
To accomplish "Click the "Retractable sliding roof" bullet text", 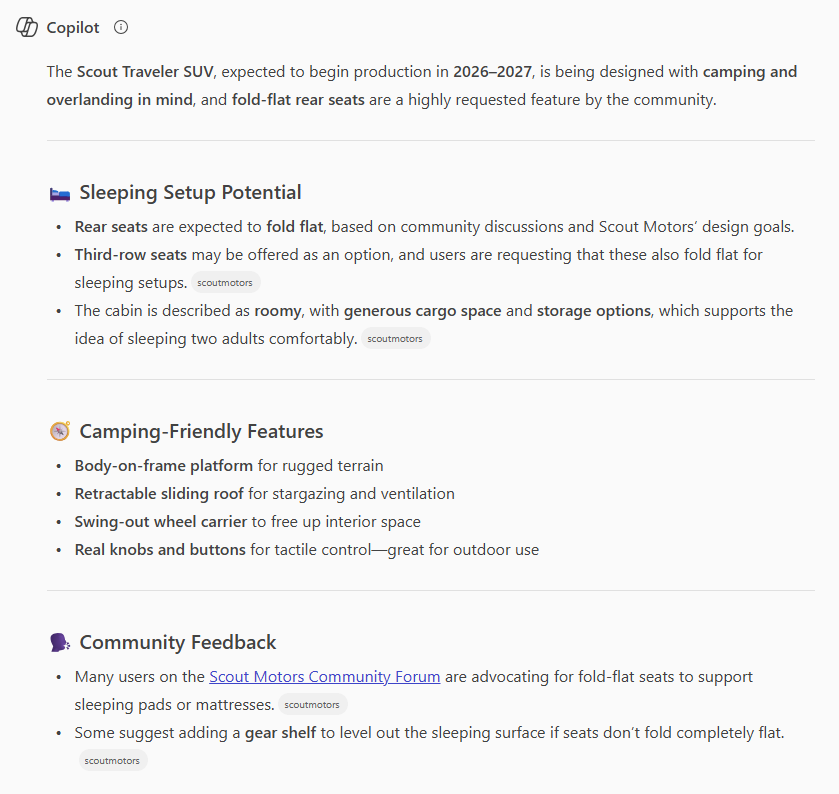I will 159,494.
